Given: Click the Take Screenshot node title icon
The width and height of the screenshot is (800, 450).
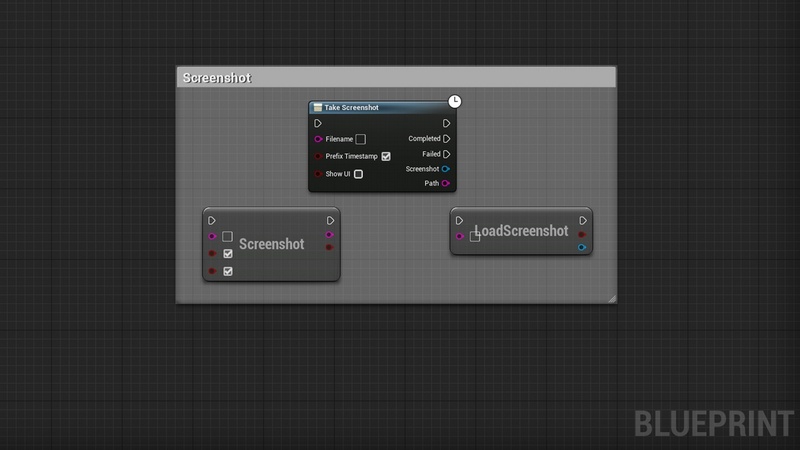Looking at the screenshot, I should 318,108.
